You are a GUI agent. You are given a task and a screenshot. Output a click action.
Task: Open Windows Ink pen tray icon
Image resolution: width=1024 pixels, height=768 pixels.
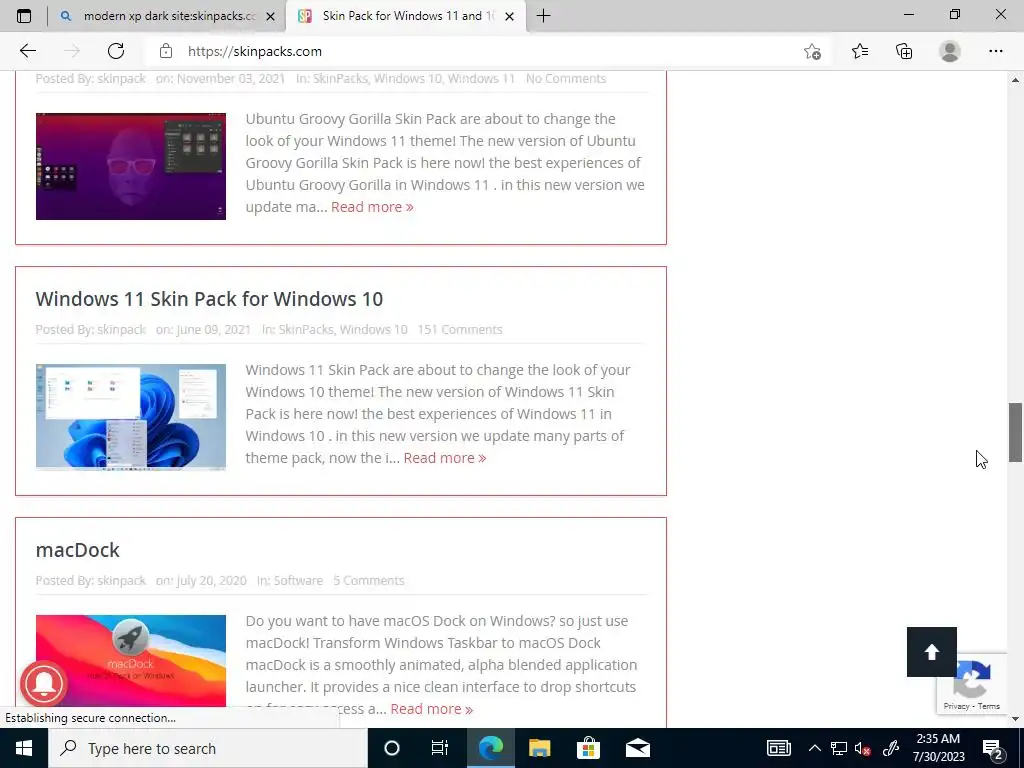point(891,748)
